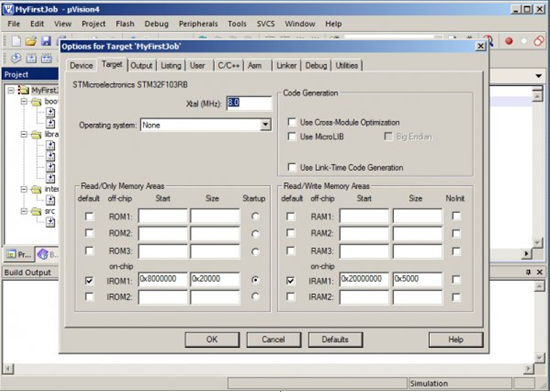
Task: Select the ROM1 Startup radio button
Action: (255, 216)
